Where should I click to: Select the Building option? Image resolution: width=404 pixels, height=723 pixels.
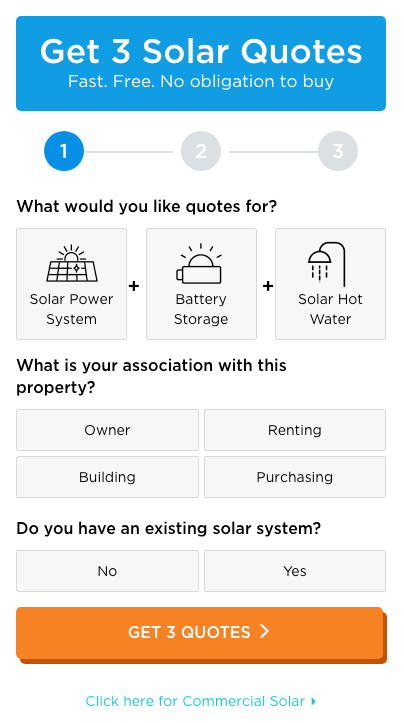point(107,477)
